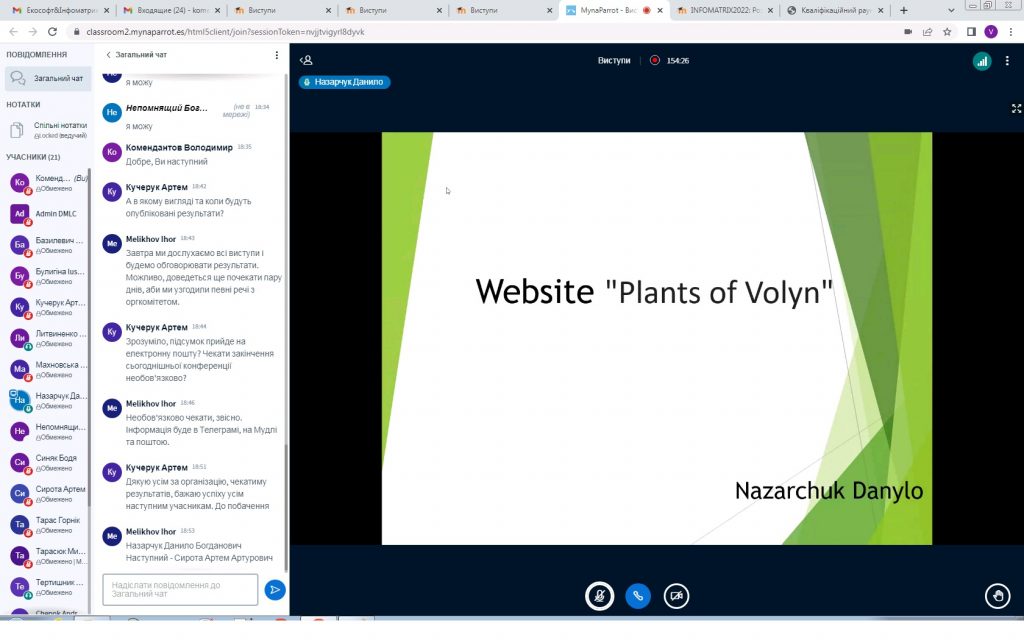Turn on the webcam sharing button
Screen dimensions: 1024x640
coord(677,596)
